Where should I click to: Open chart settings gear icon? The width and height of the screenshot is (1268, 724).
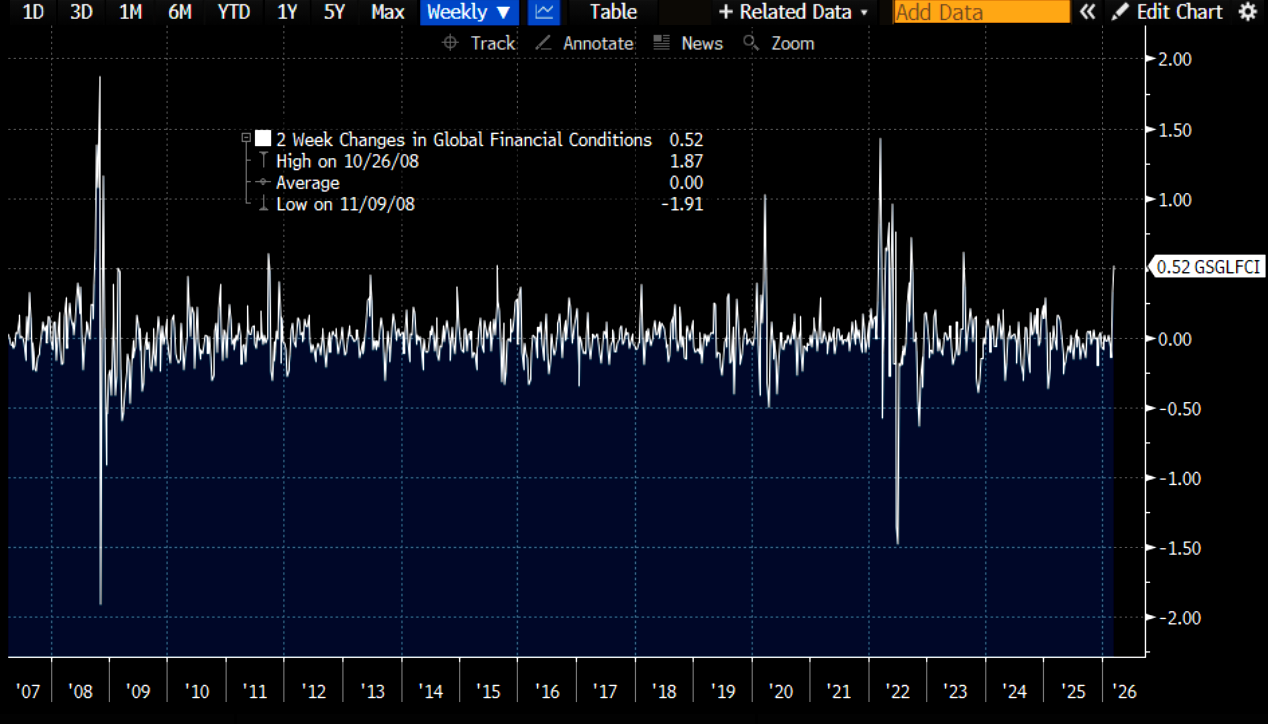click(x=1247, y=12)
